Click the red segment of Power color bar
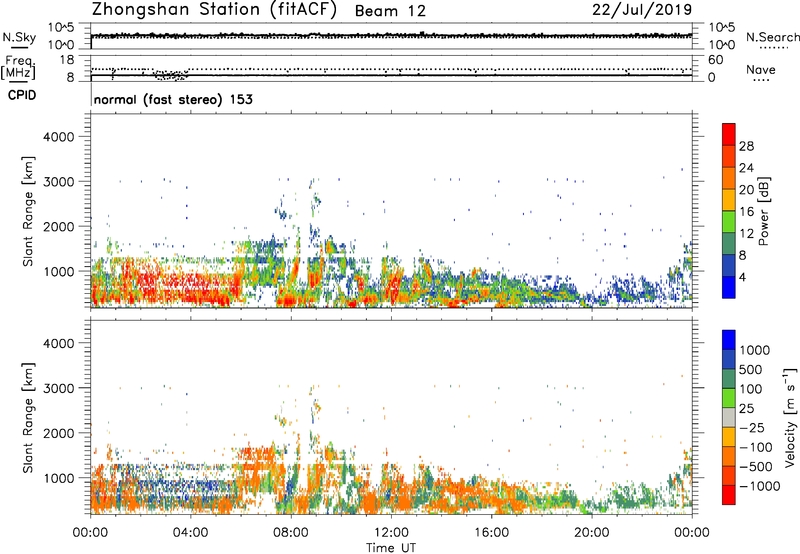This screenshot has width=800, height=554. [729, 134]
